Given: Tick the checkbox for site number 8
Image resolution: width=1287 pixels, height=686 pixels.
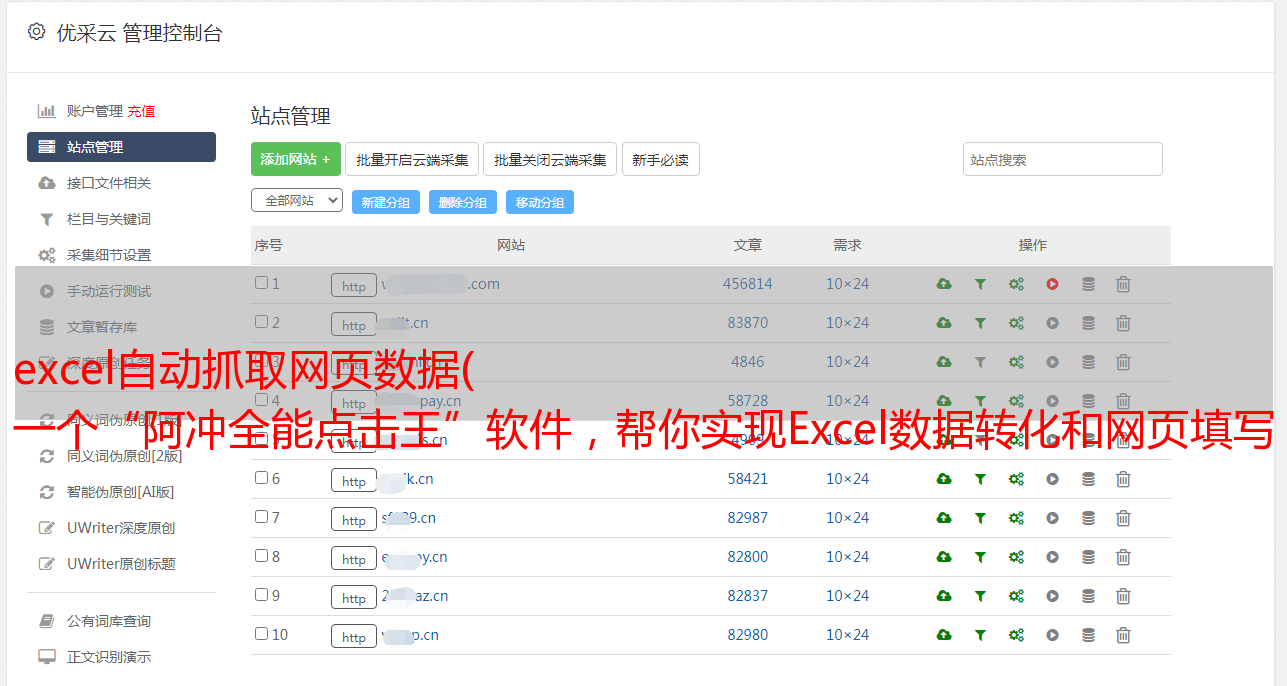Looking at the screenshot, I should point(261,556).
